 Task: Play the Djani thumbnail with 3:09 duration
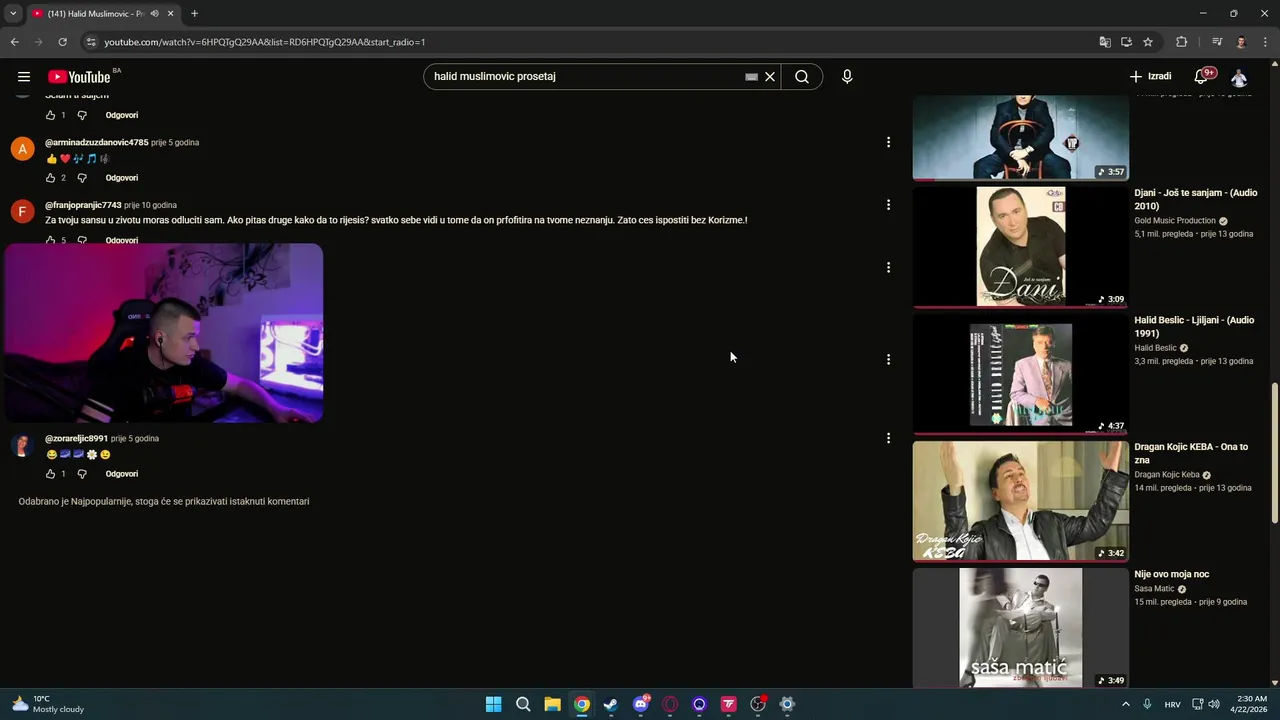tap(1020, 246)
